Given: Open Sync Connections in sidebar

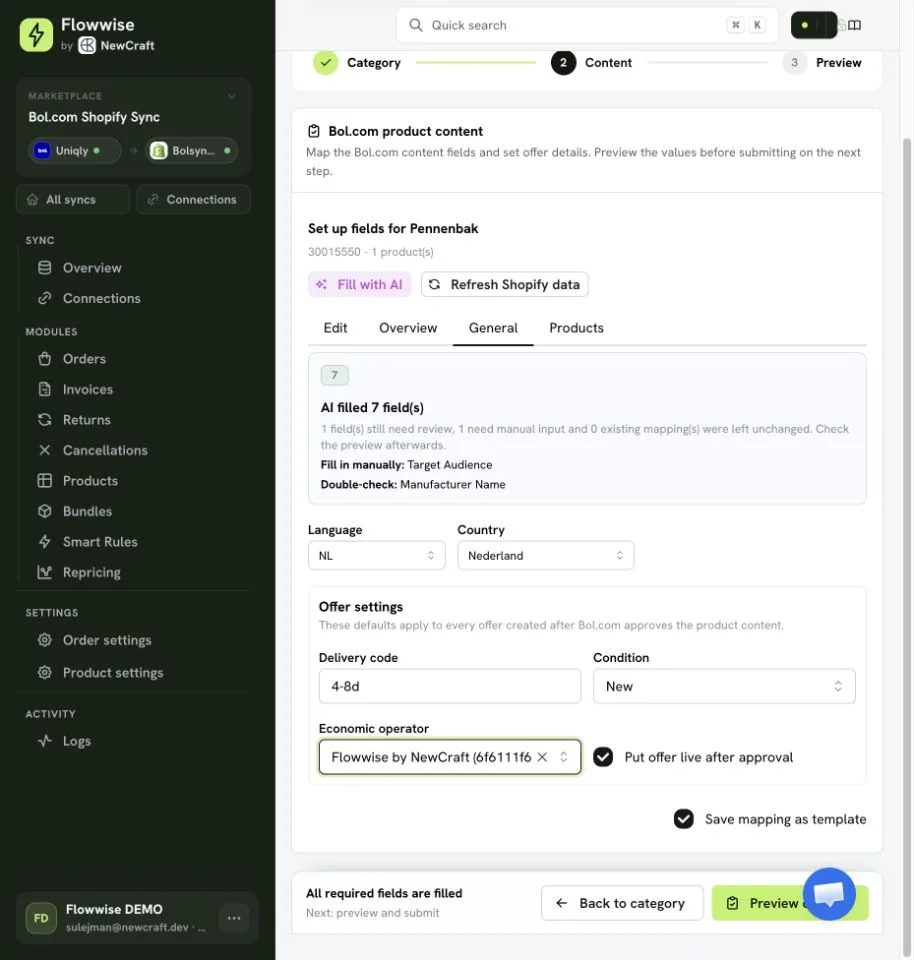Looking at the screenshot, I should click(x=102, y=298).
